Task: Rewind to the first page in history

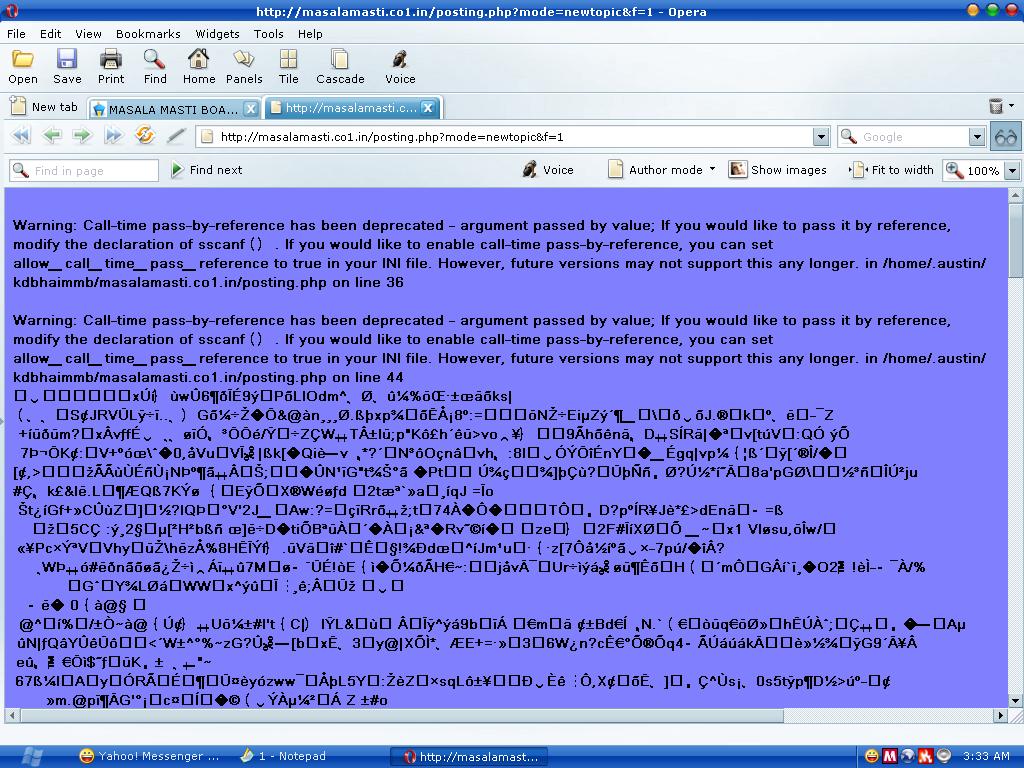Action: tap(21, 136)
